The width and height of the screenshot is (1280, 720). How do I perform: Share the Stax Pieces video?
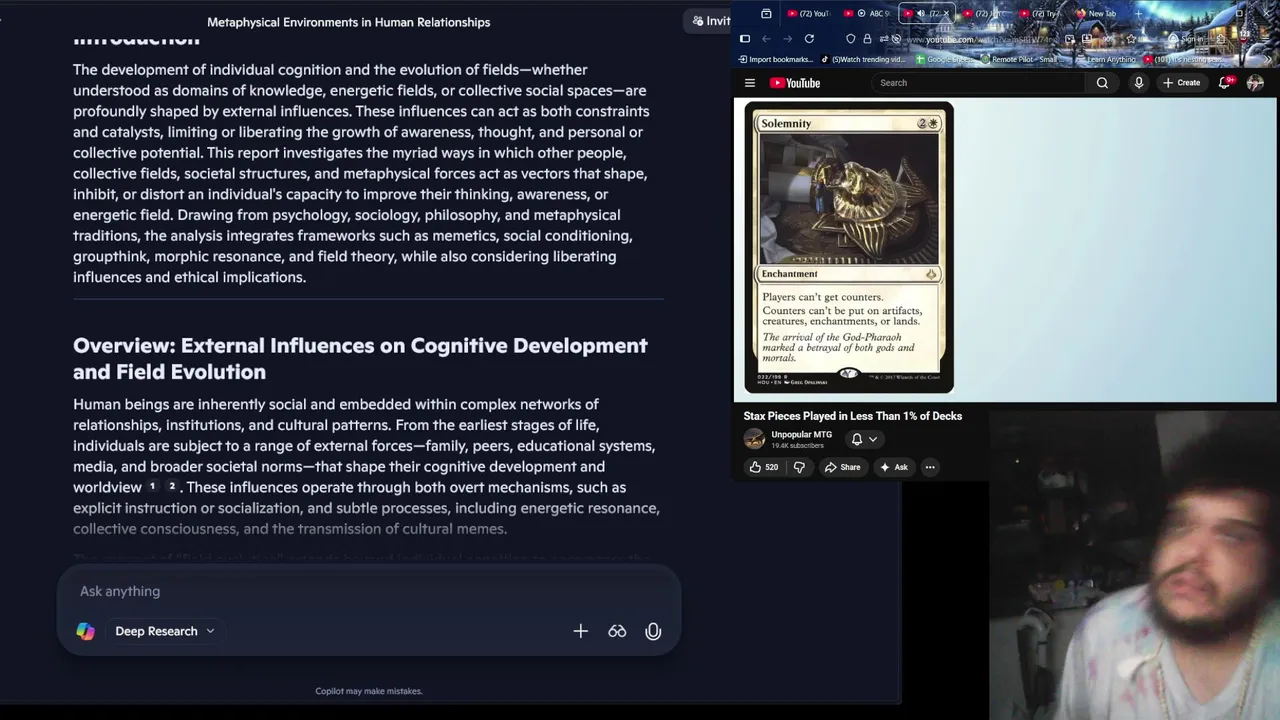[842, 467]
